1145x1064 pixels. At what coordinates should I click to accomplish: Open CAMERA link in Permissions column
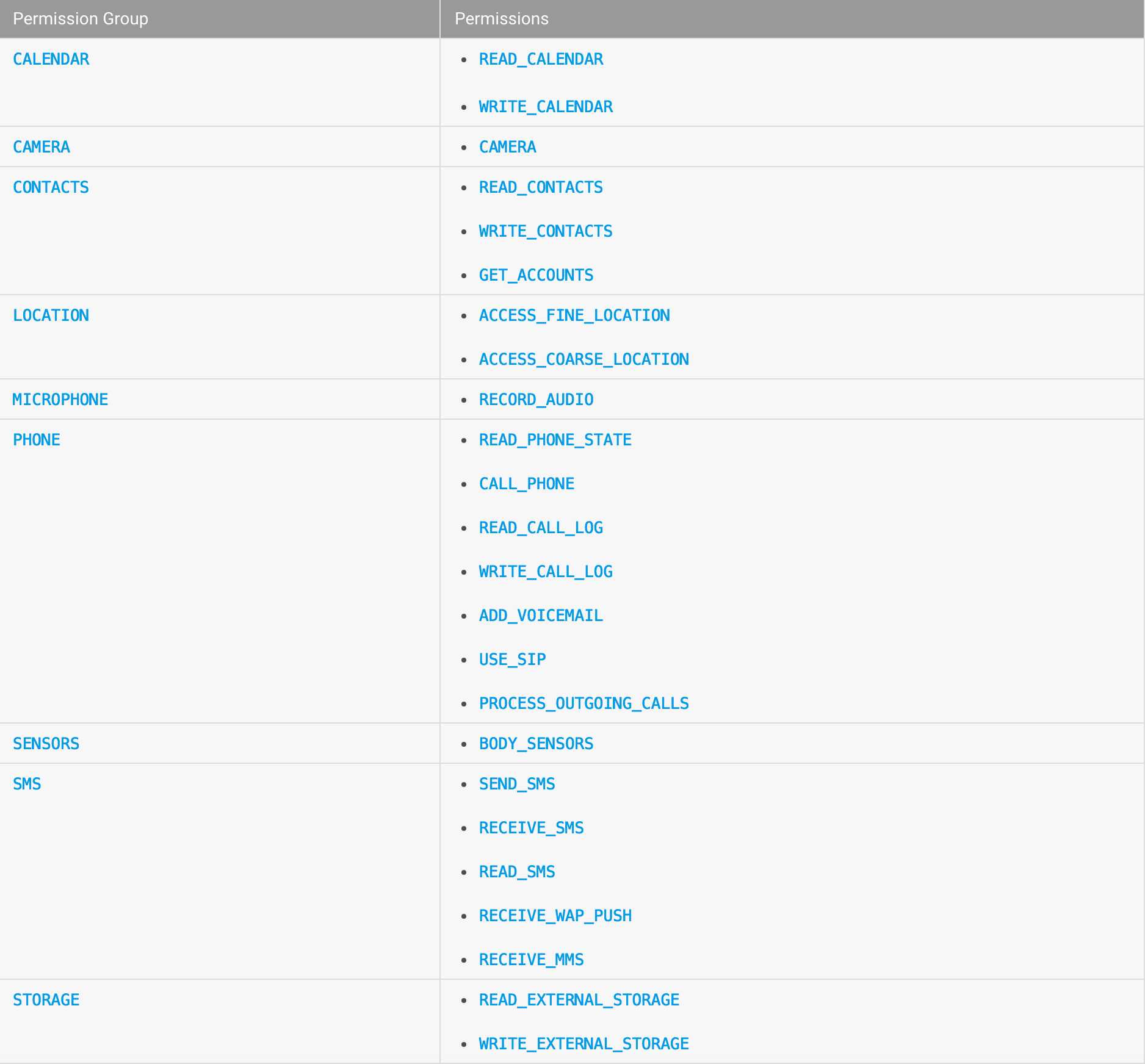[x=507, y=147]
